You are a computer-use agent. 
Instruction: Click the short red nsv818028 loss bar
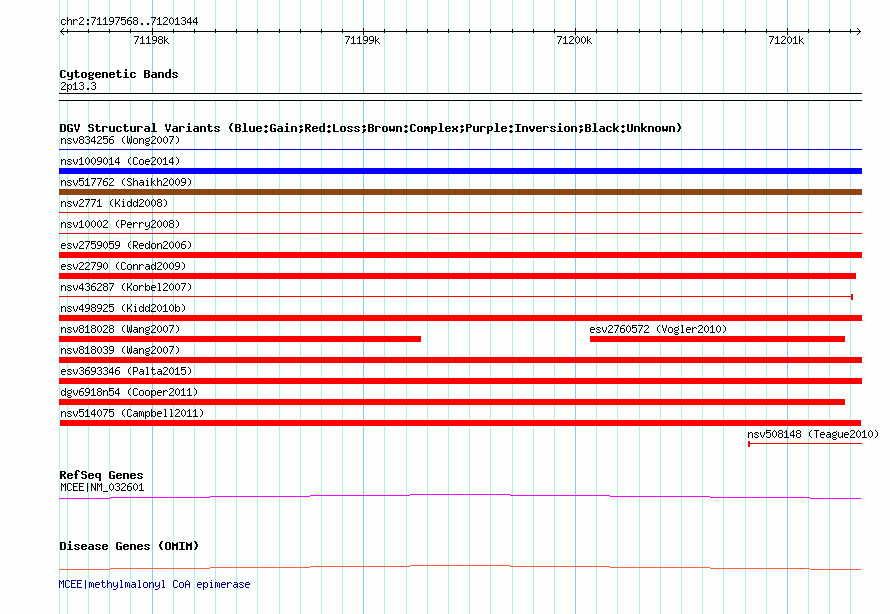[x=240, y=339]
